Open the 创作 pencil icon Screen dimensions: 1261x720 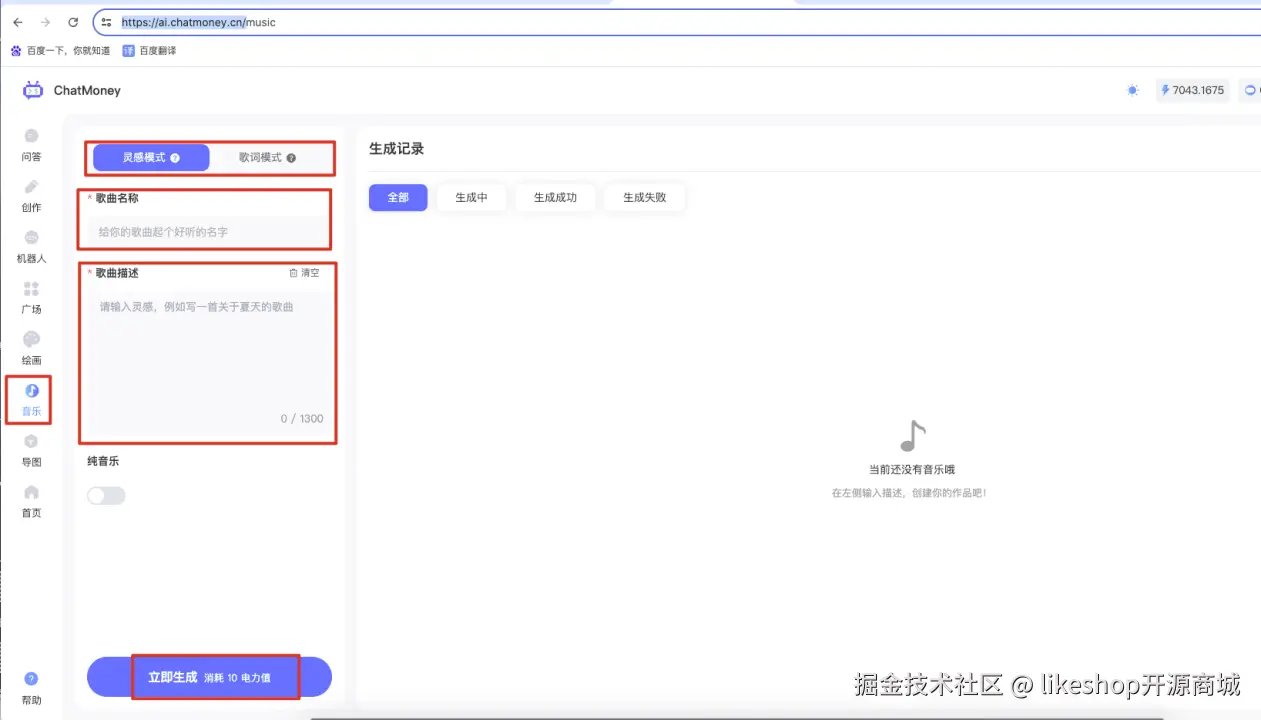point(31,187)
